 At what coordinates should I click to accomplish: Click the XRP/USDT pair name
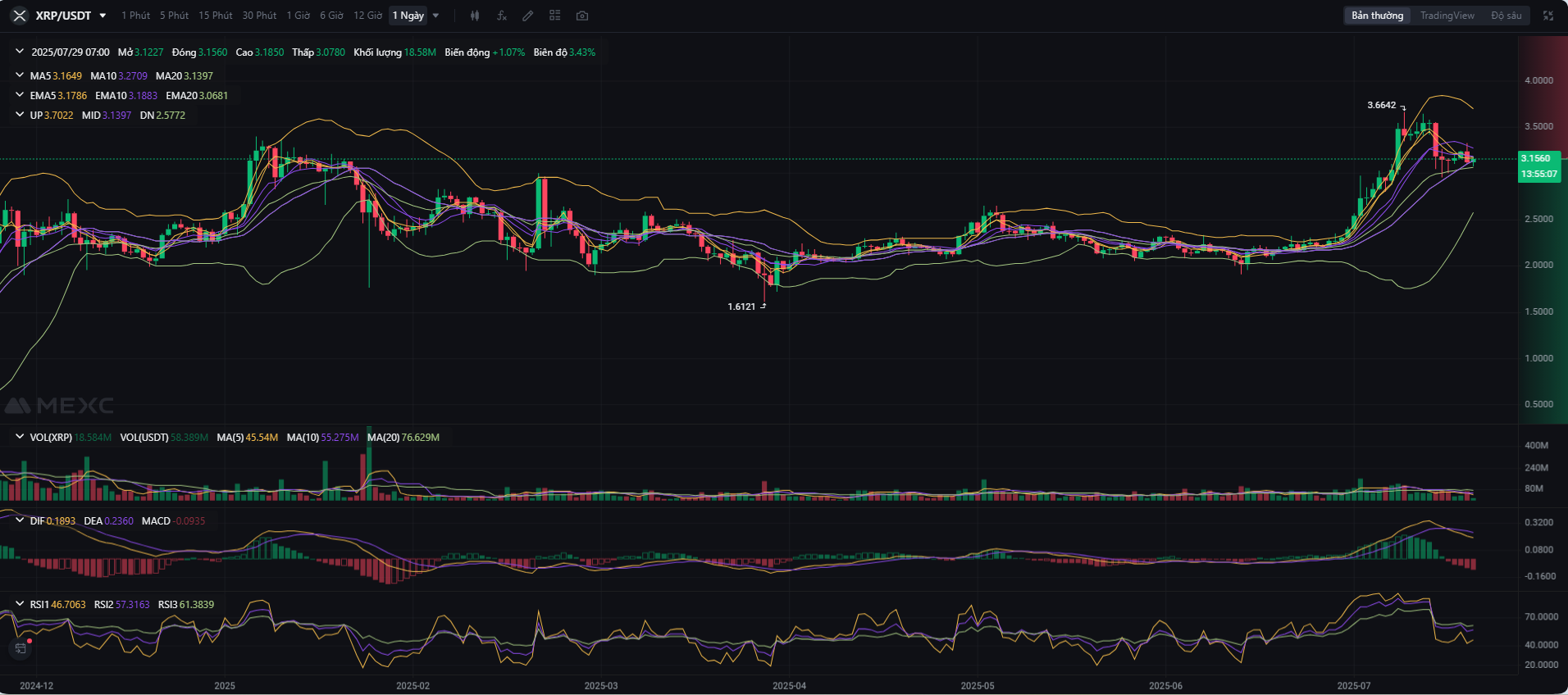[x=63, y=16]
